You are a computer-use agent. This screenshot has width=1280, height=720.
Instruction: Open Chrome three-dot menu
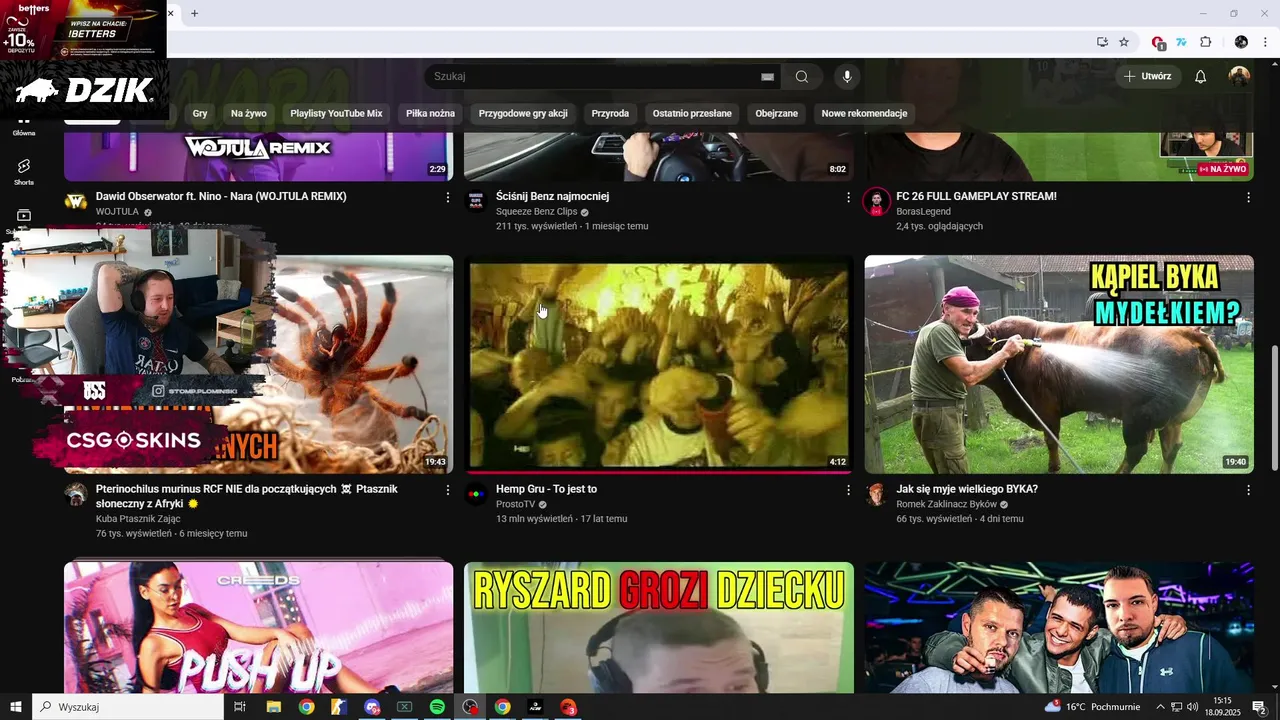pyautogui.click(x=1266, y=42)
